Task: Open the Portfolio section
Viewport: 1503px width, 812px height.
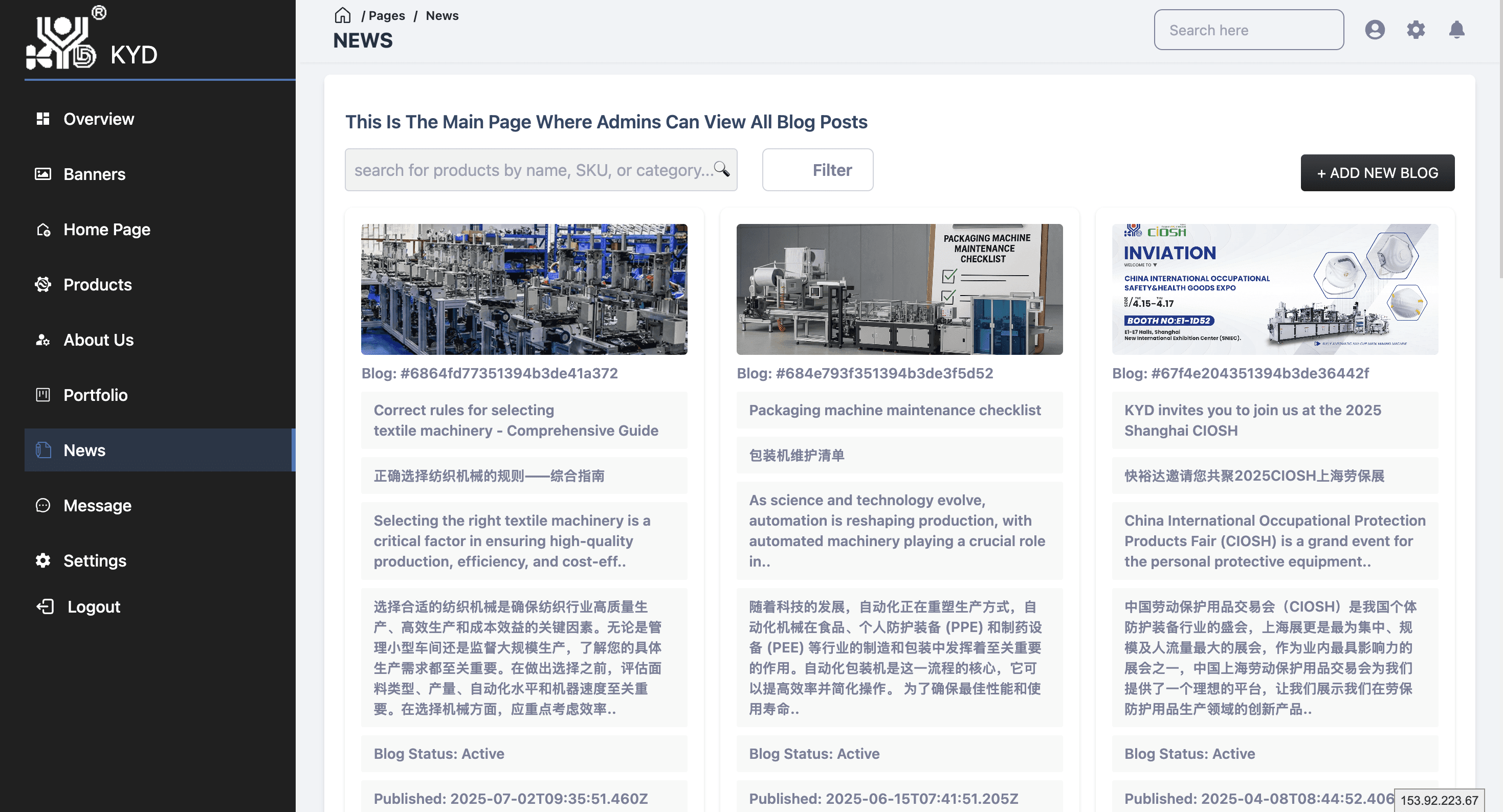Action: [95, 395]
